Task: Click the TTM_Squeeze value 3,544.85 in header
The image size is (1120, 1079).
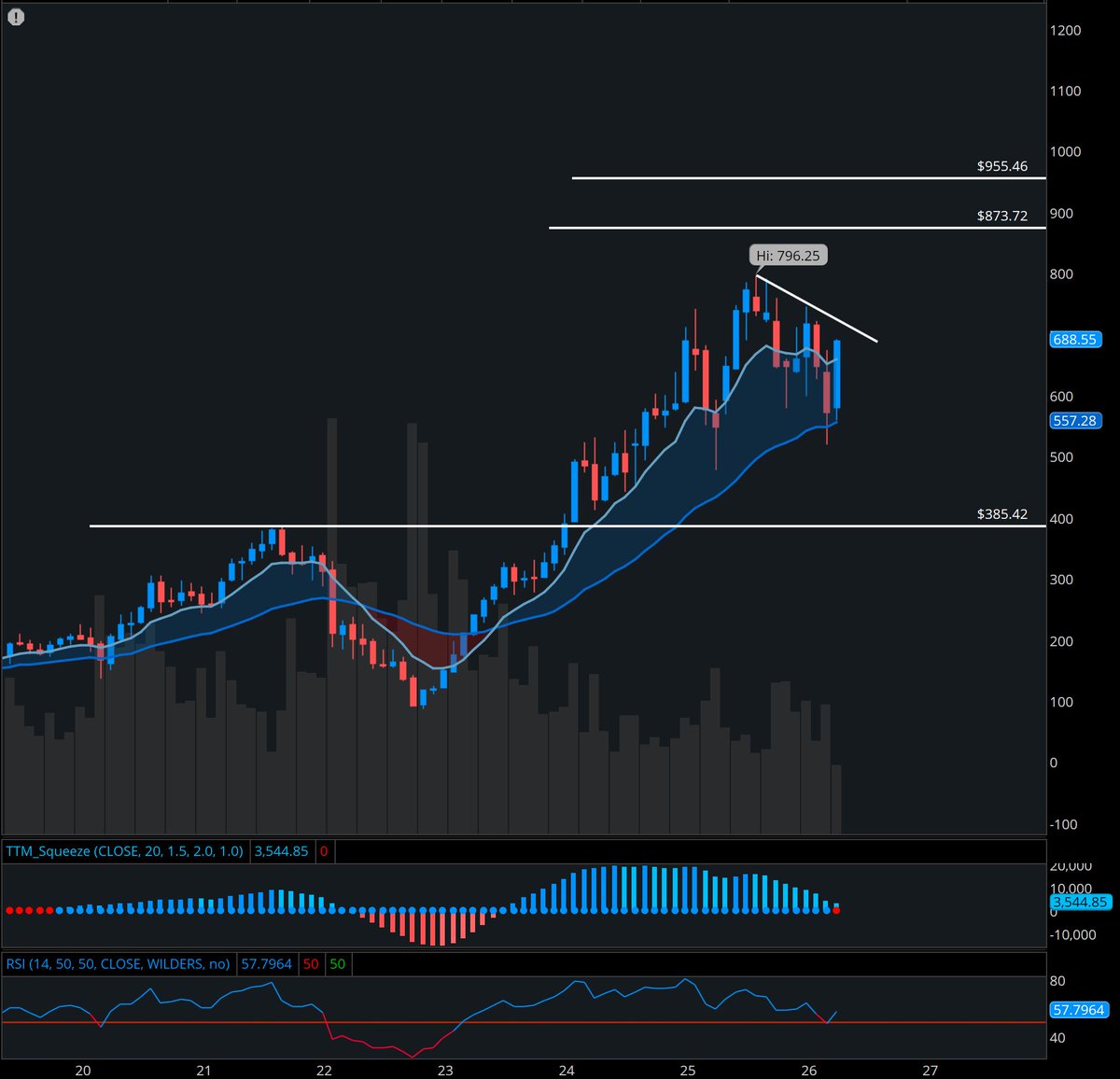Action: pos(282,851)
